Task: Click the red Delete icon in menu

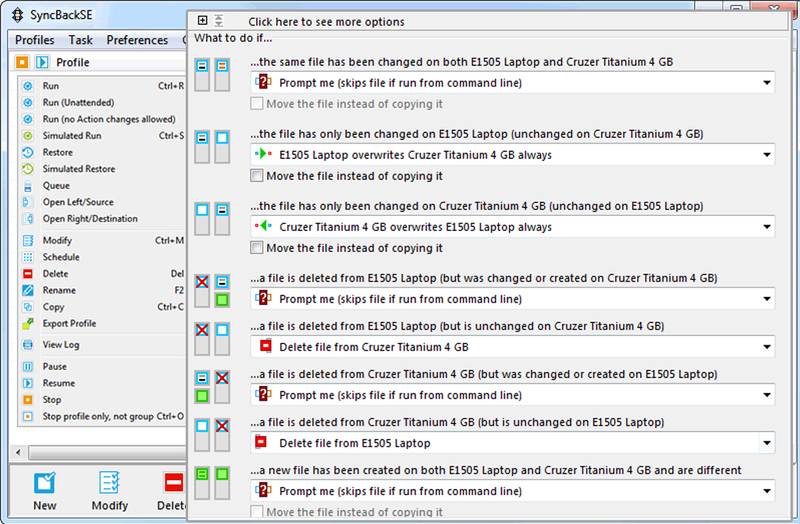Action: click(28, 274)
